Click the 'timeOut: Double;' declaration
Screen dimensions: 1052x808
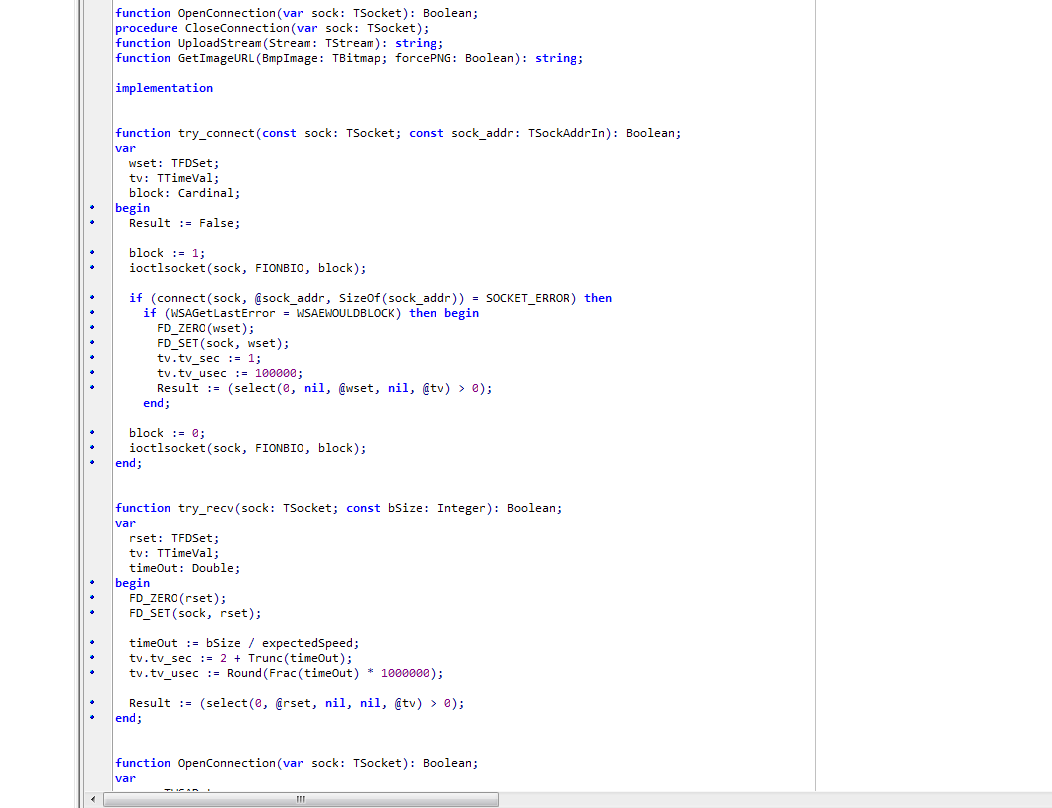click(x=185, y=568)
